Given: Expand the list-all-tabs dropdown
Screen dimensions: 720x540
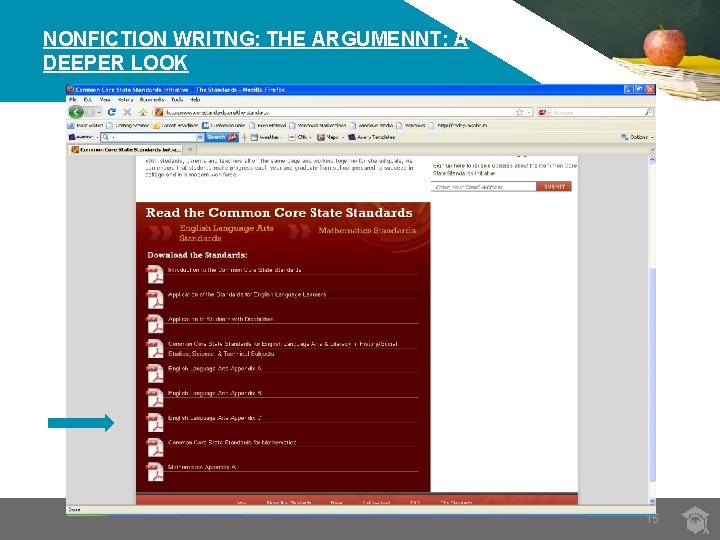Looking at the screenshot, I should click(x=652, y=150).
